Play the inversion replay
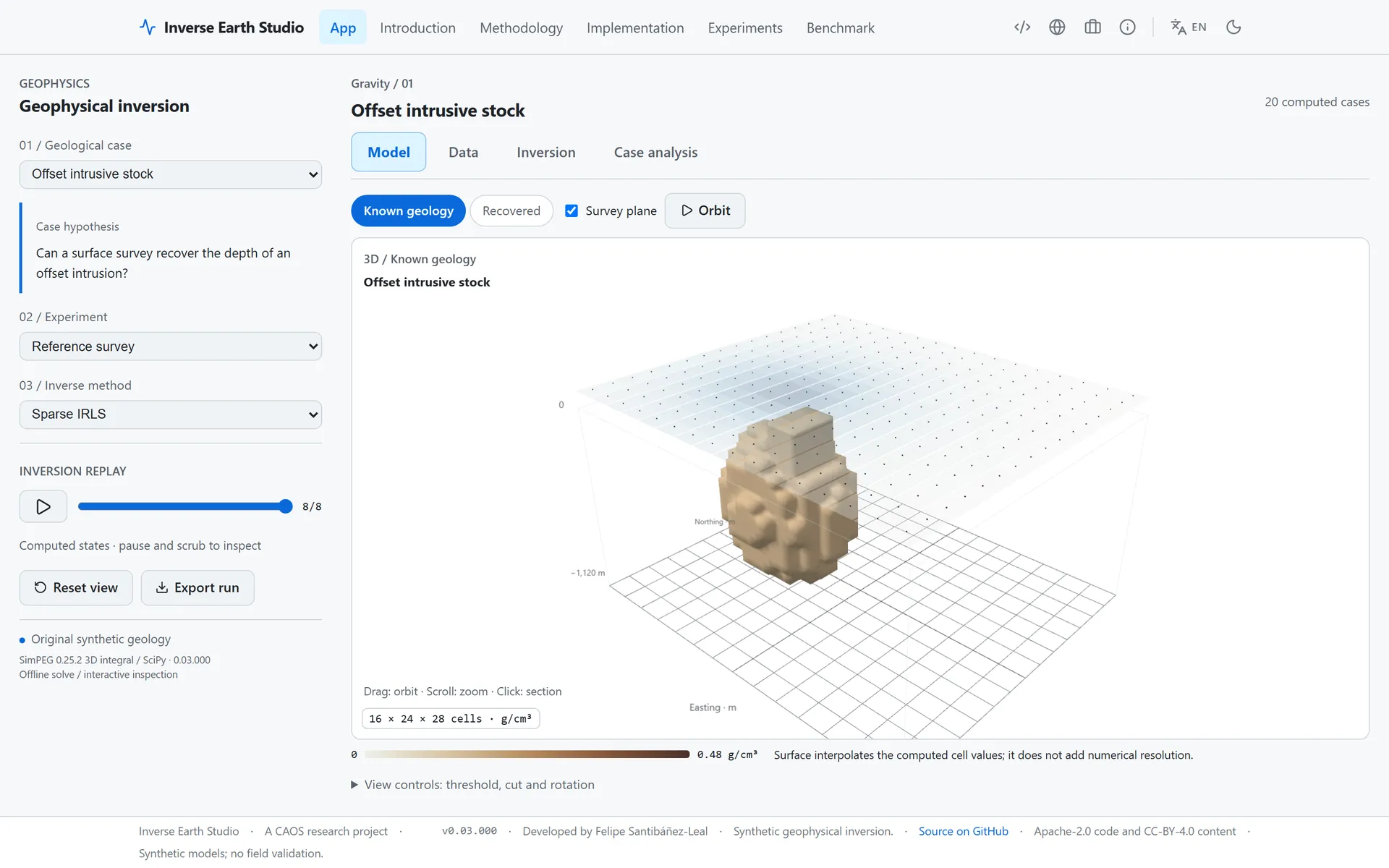1389x868 pixels. pyautogui.click(x=43, y=506)
